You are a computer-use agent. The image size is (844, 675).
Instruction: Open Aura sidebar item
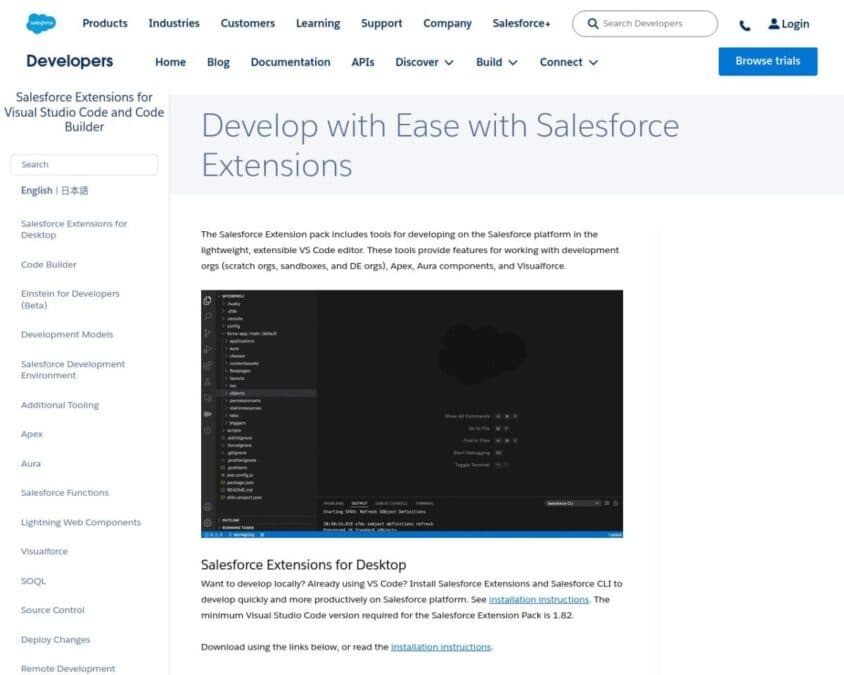coord(31,463)
